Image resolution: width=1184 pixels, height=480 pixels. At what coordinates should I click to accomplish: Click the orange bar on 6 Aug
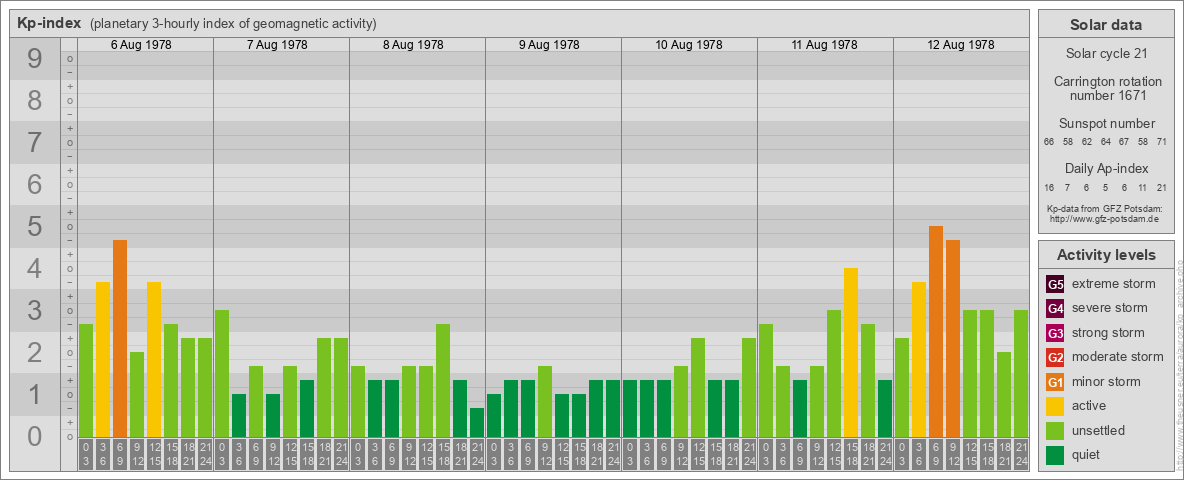[x=120, y=338]
